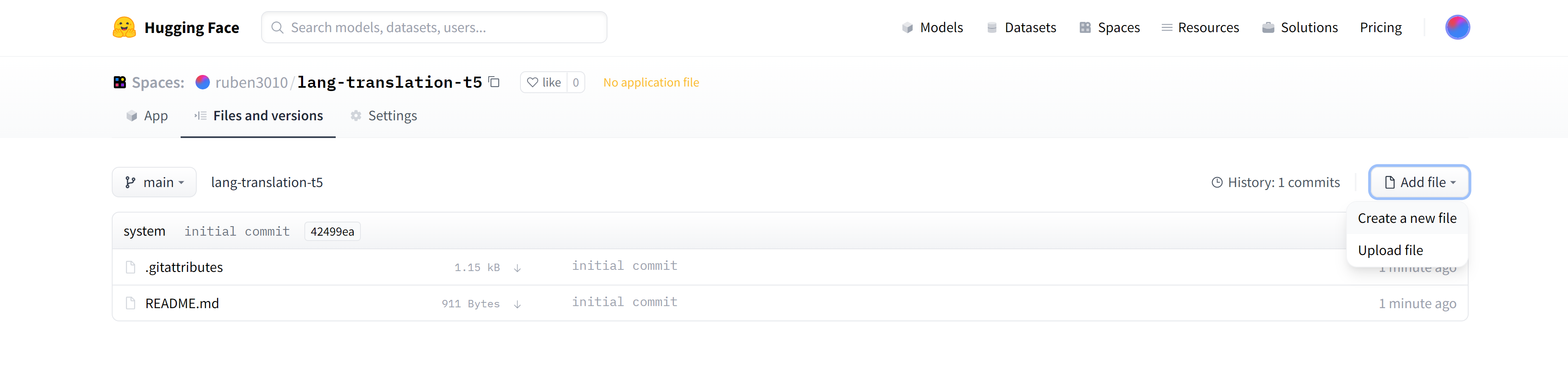1568x372 pixels.
Task: Click the Spaces grid icon beside breadcrumb
Action: pos(120,82)
